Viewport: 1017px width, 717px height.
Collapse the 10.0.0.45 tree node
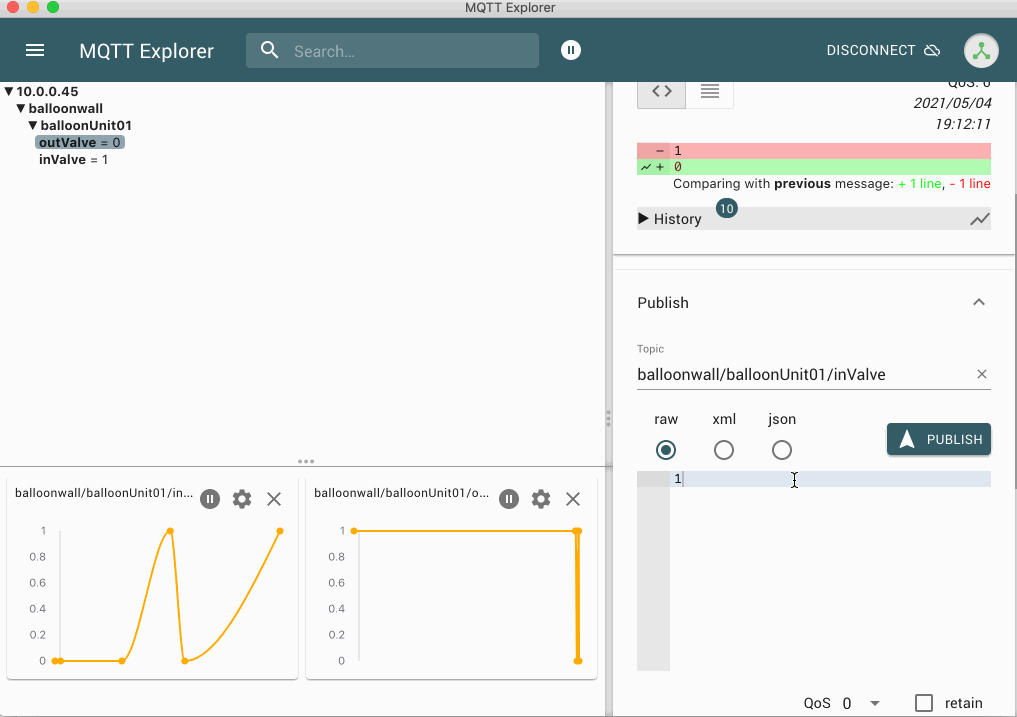tap(9, 91)
